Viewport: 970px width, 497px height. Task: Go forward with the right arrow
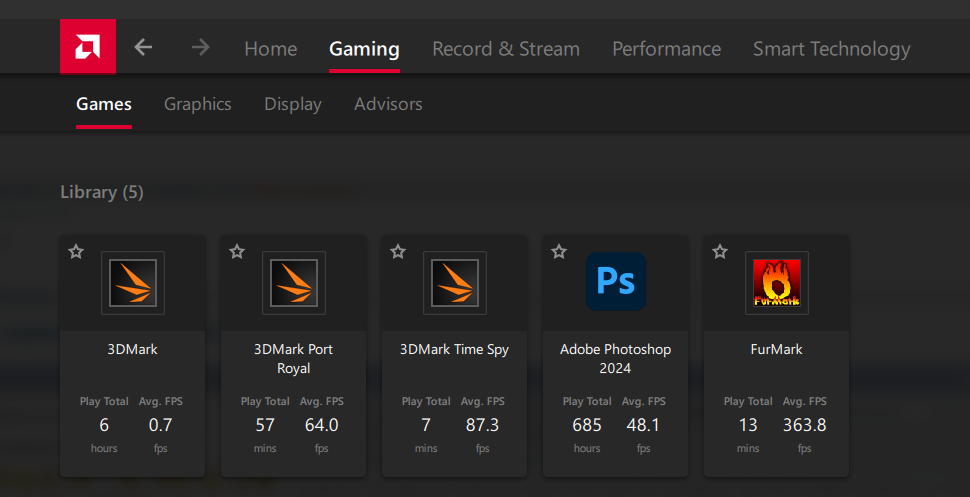click(200, 47)
